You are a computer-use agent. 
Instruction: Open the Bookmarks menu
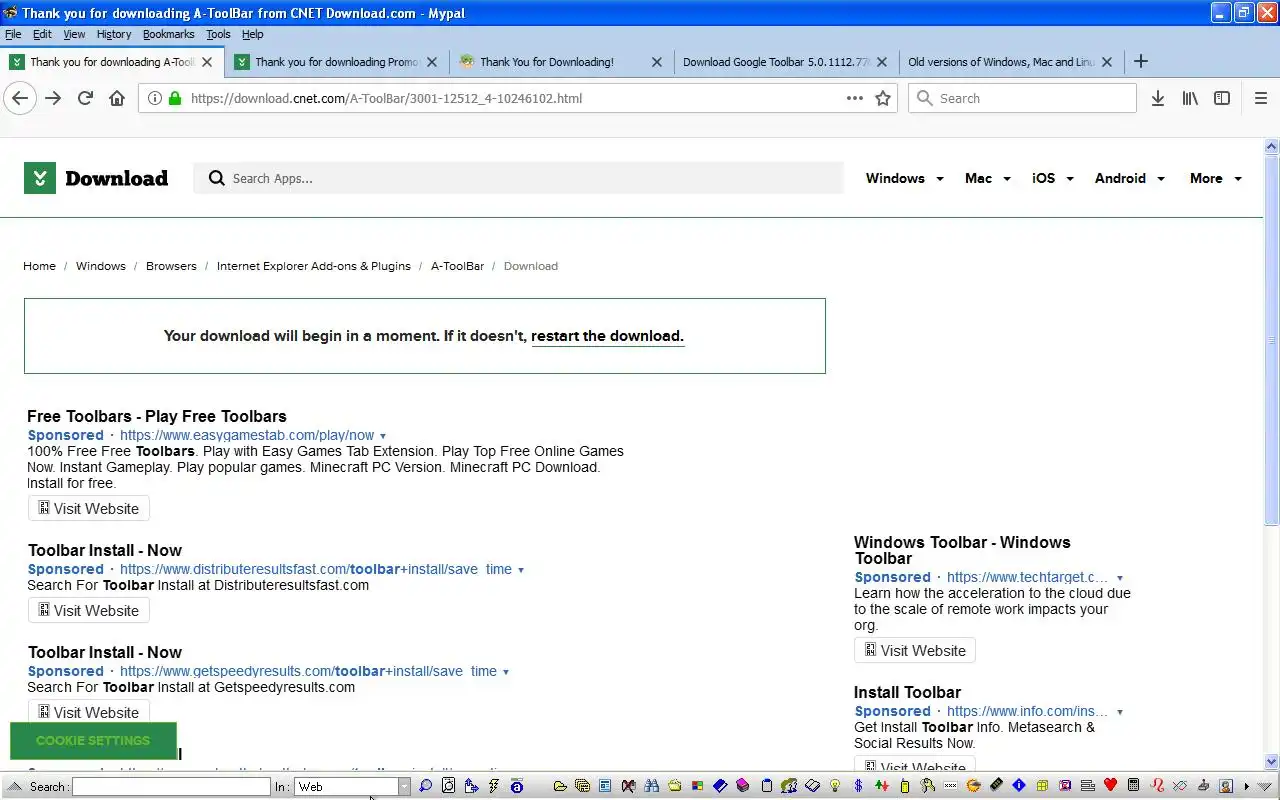click(168, 34)
